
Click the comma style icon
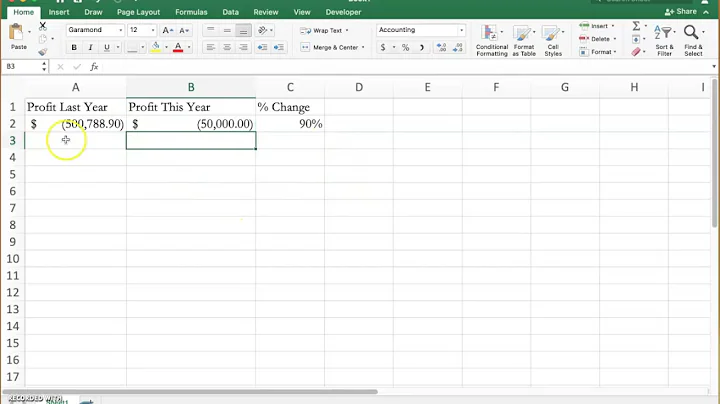422,47
